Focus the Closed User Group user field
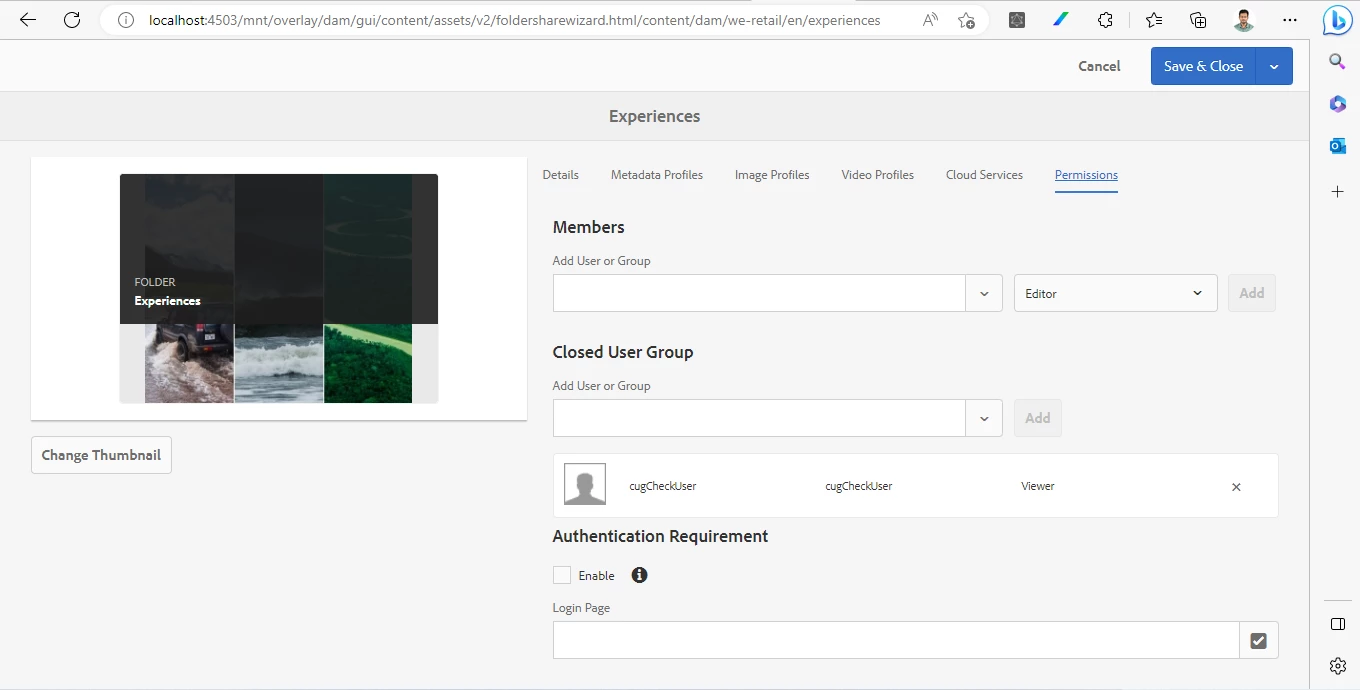 point(759,419)
